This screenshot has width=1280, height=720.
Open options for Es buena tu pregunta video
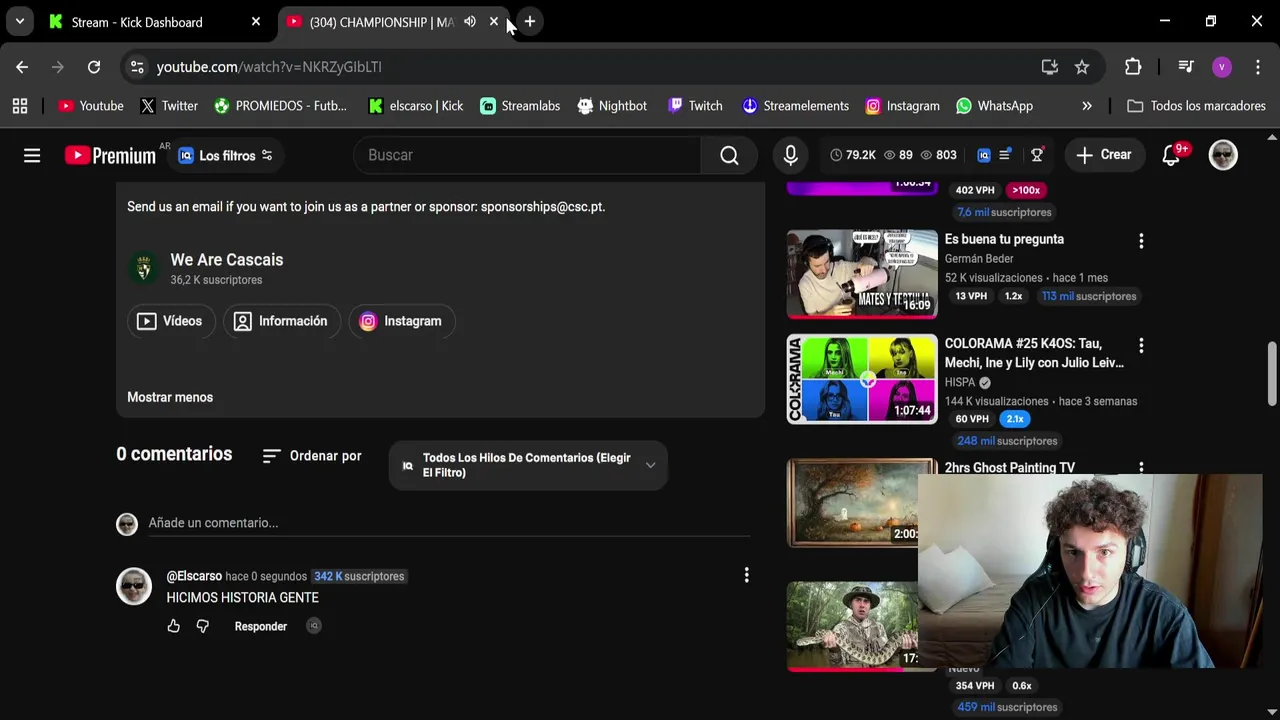pos(1141,241)
